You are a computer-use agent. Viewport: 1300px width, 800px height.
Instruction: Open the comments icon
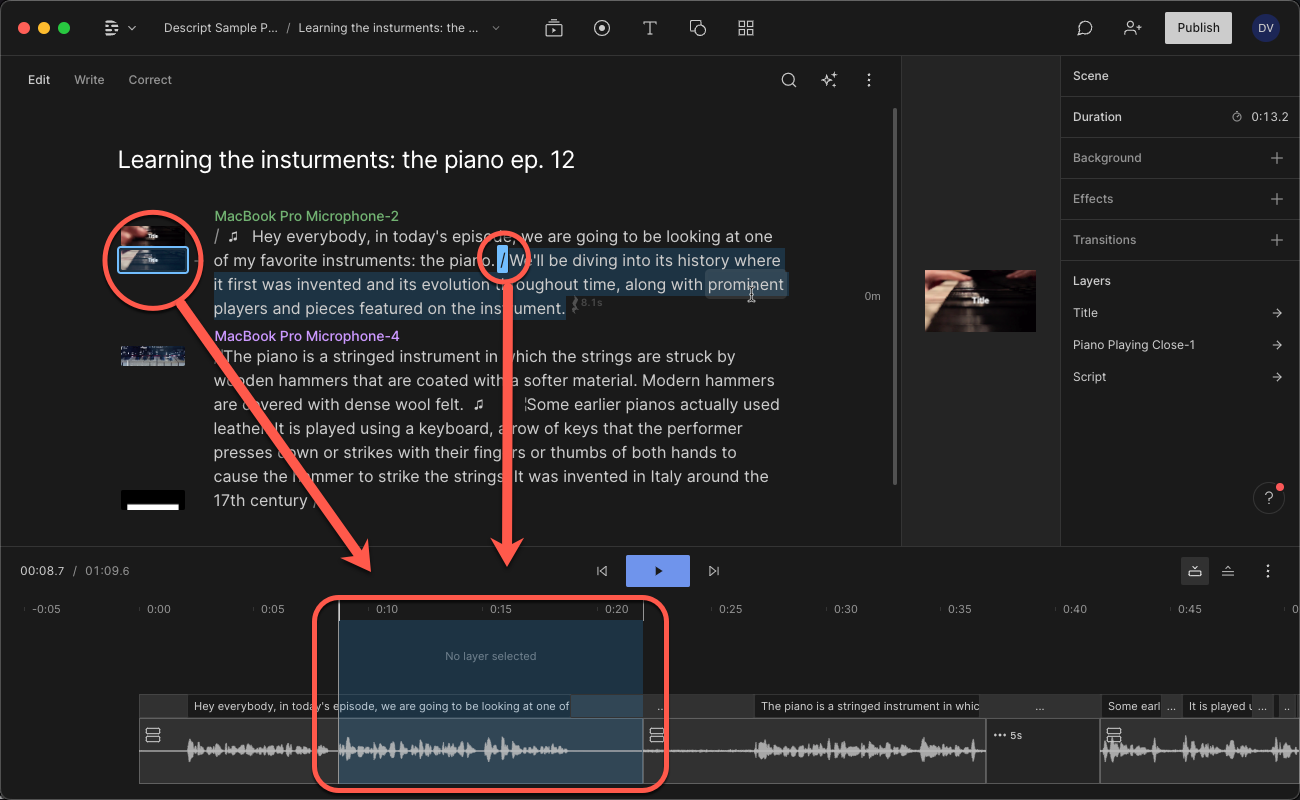tap(1084, 28)
